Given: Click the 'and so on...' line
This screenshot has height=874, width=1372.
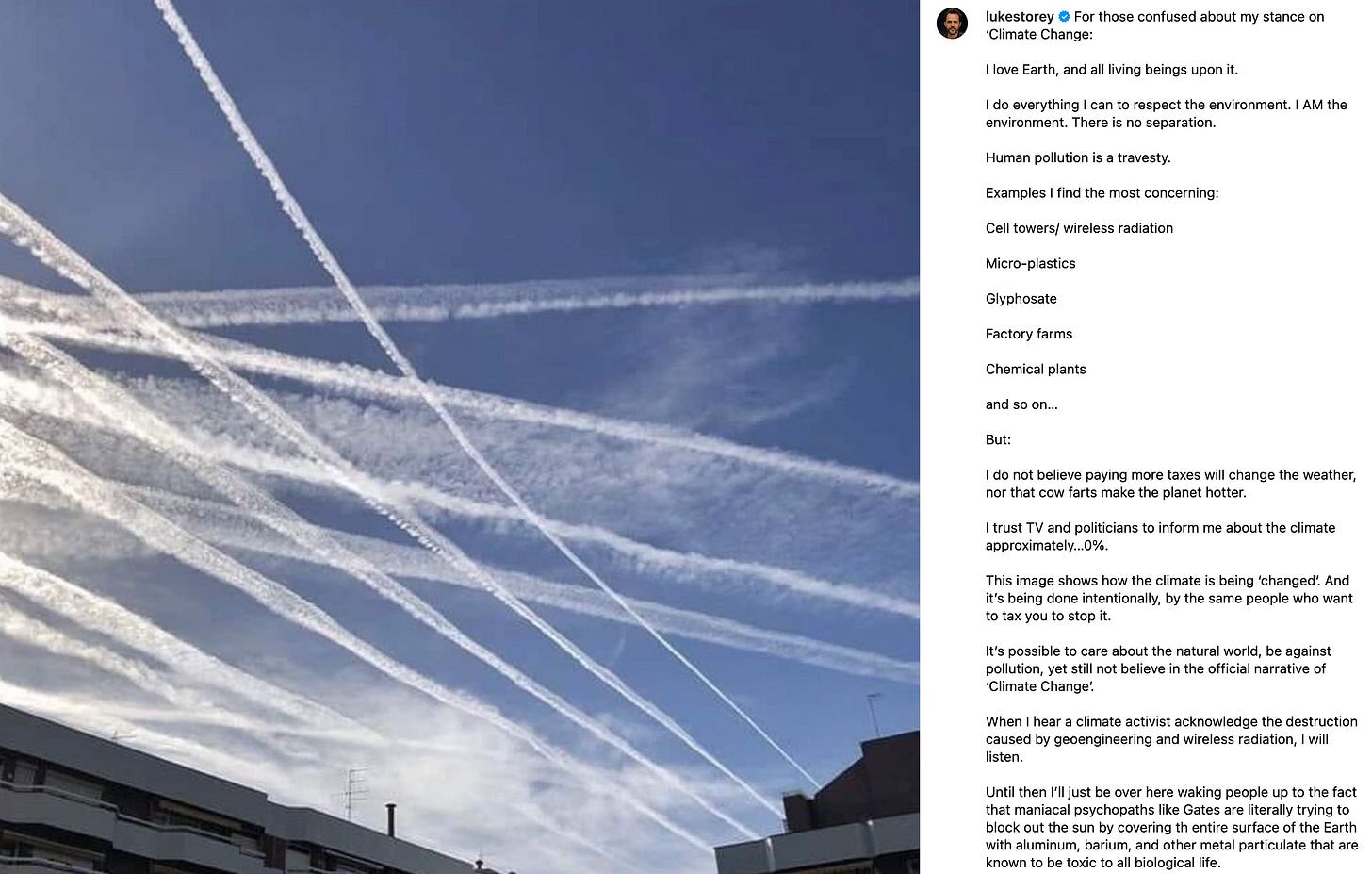Looking at the screenshot, I should click(x=1021, y=404).
